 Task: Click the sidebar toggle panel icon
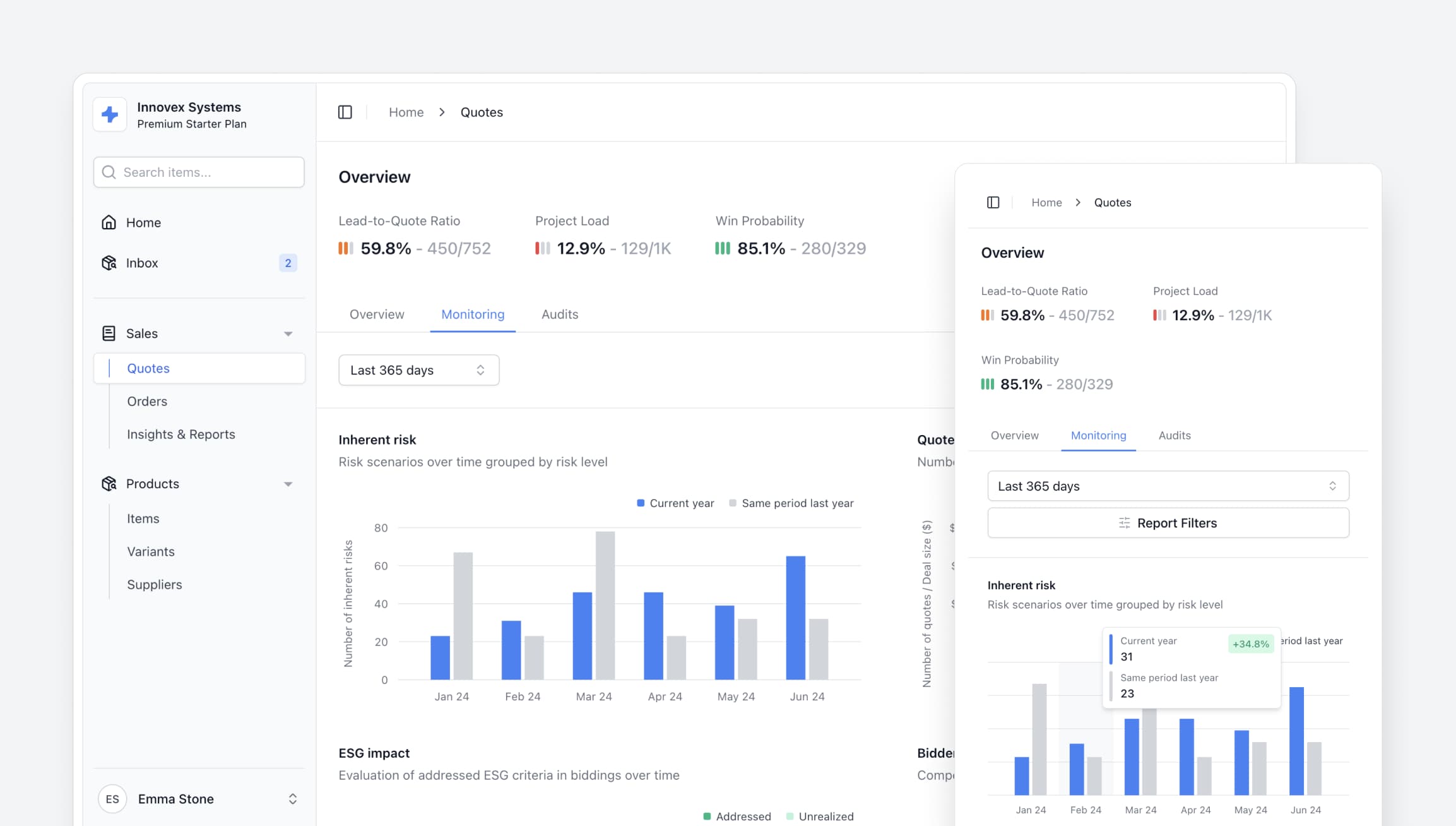pyautogui.click(x=345, y=111)
